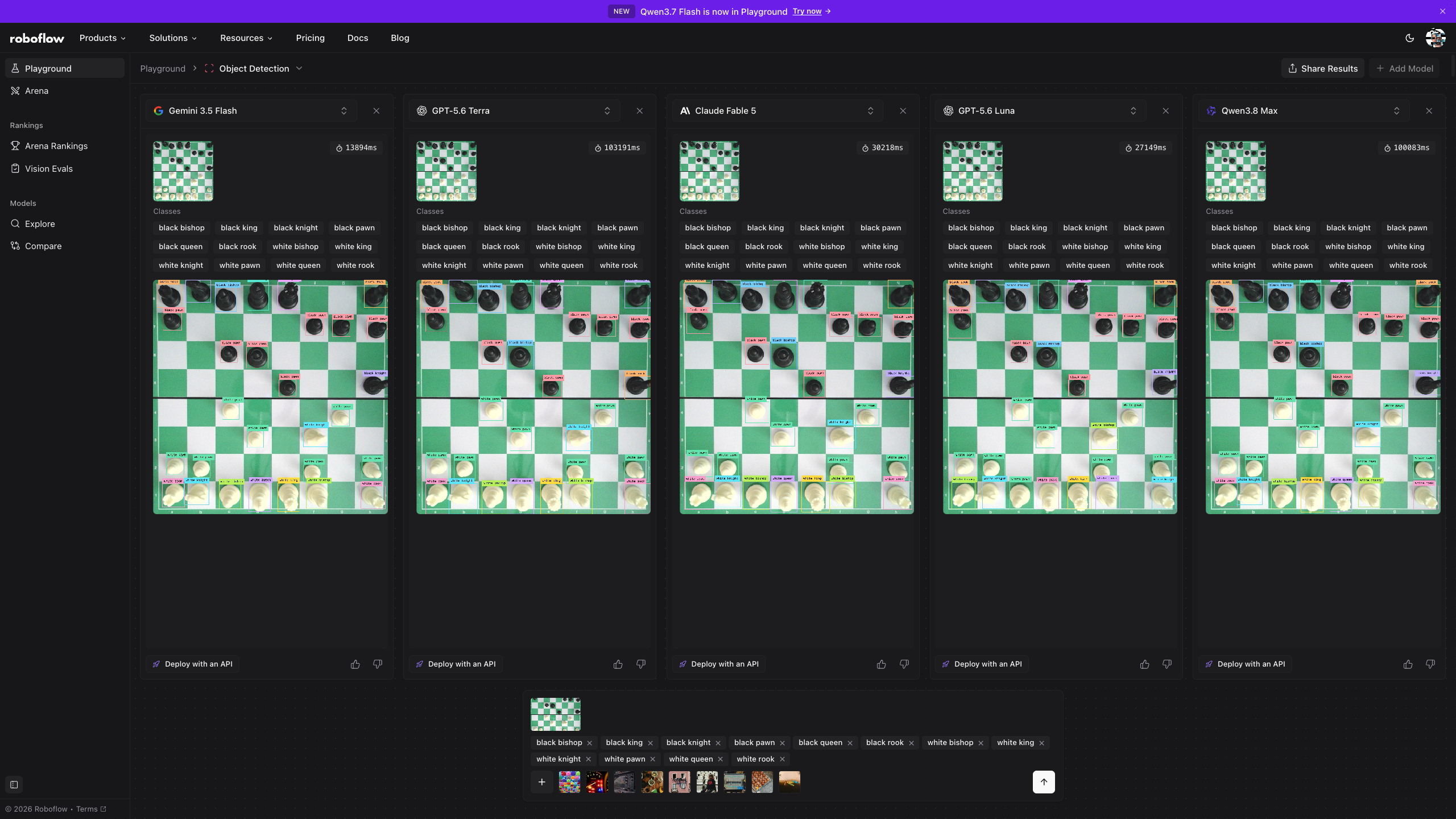Go to Arena Rankings
This screenshot has height=819, width=1456.
click(65, 146)
